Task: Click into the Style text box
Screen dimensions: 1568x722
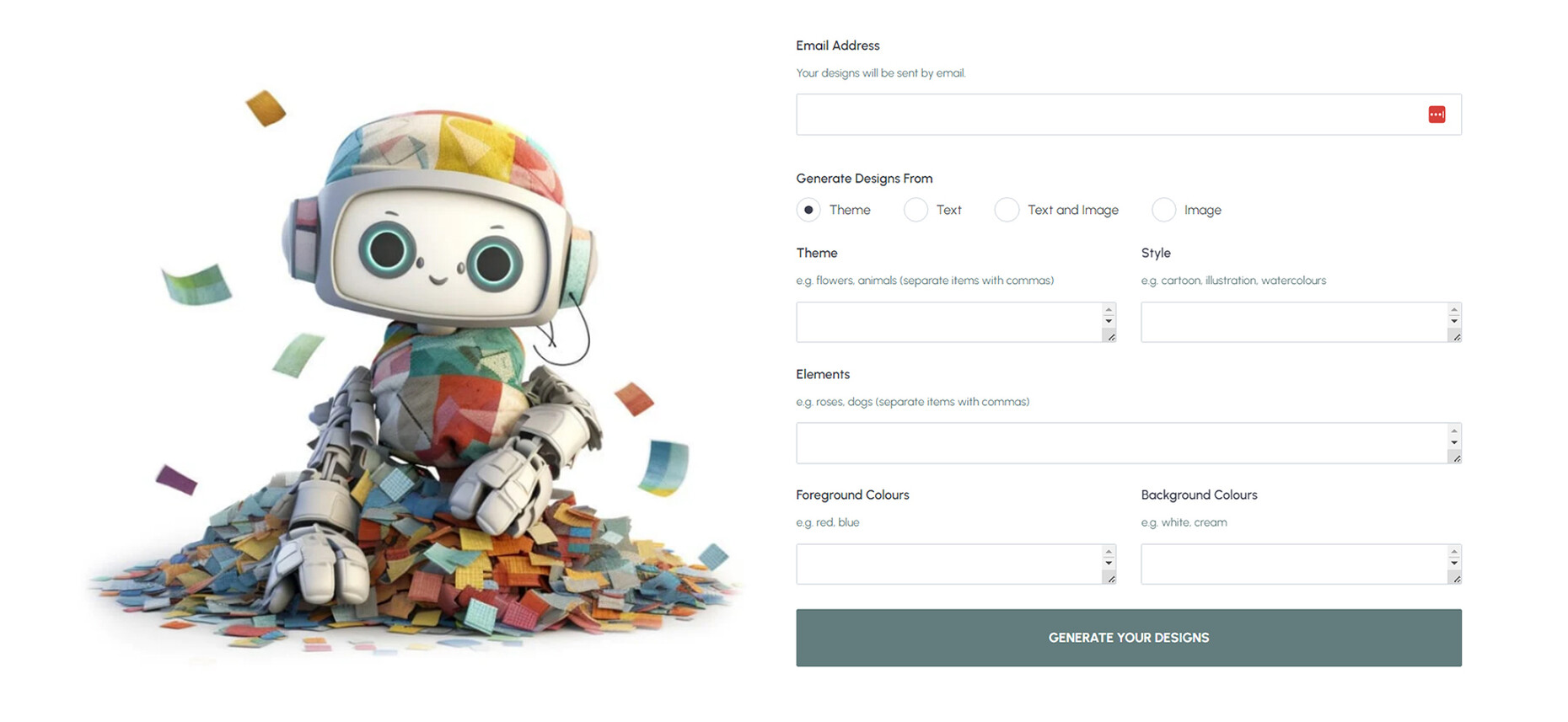Action: pyautogui.click(x=1293, y=322)
